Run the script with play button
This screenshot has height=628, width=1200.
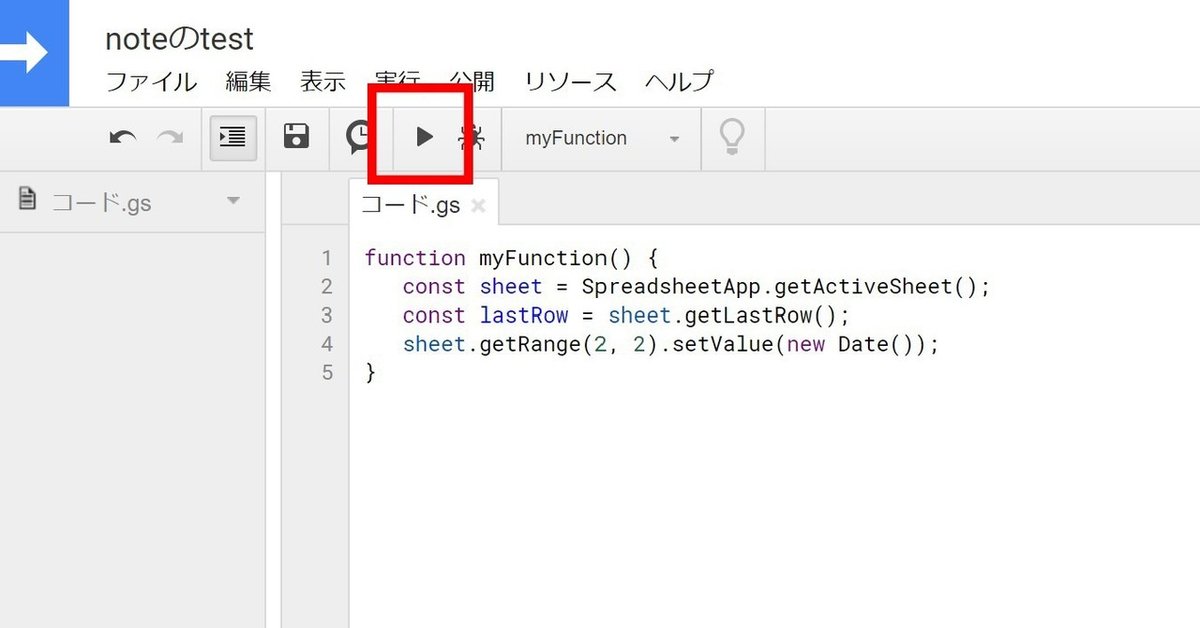[x=425, y=137]
